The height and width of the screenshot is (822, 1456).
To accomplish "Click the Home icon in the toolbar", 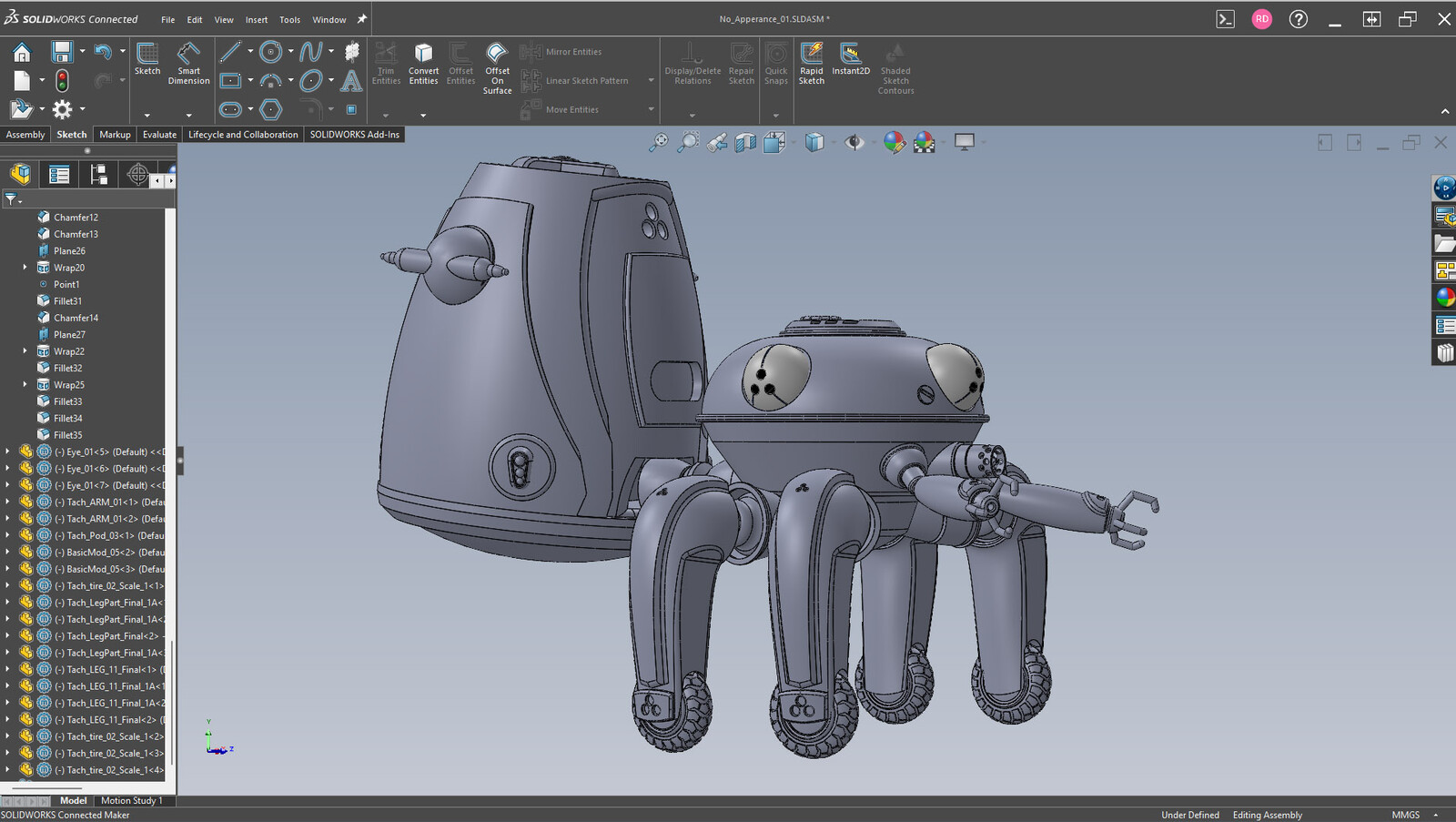I will click(21, 52).
